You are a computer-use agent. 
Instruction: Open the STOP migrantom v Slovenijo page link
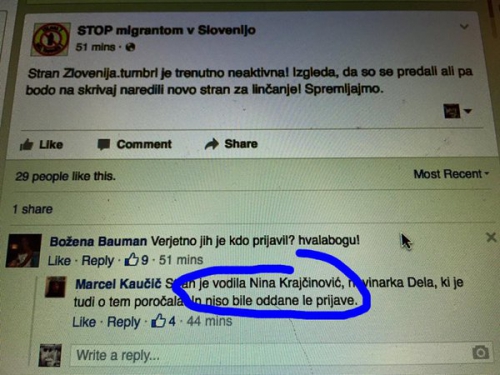tap(166, 30)
